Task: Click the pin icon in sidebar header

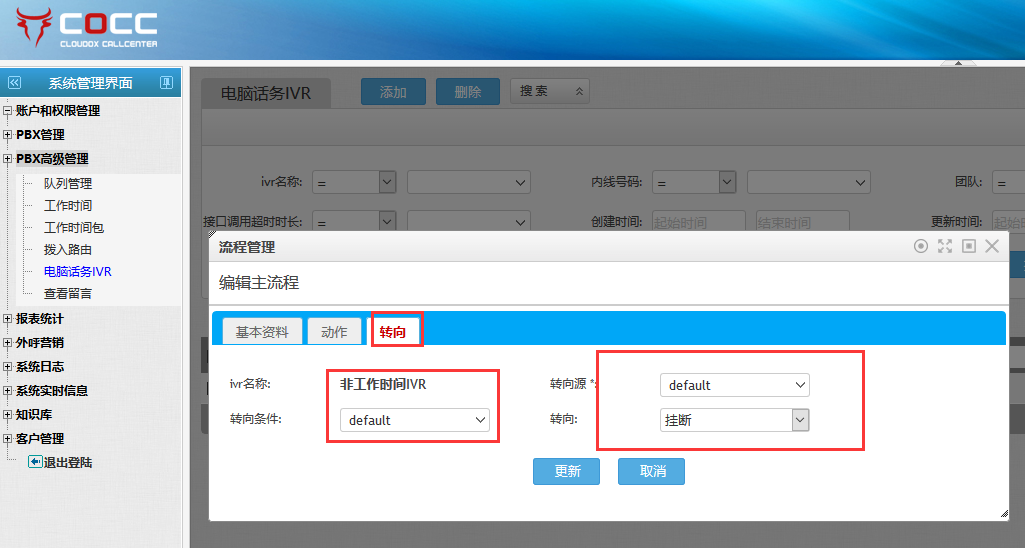Action: pos(166,83)
